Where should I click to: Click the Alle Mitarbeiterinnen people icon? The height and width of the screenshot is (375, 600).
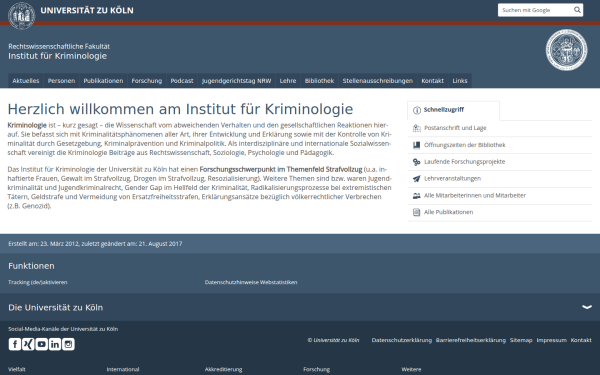tap(417, 196)
